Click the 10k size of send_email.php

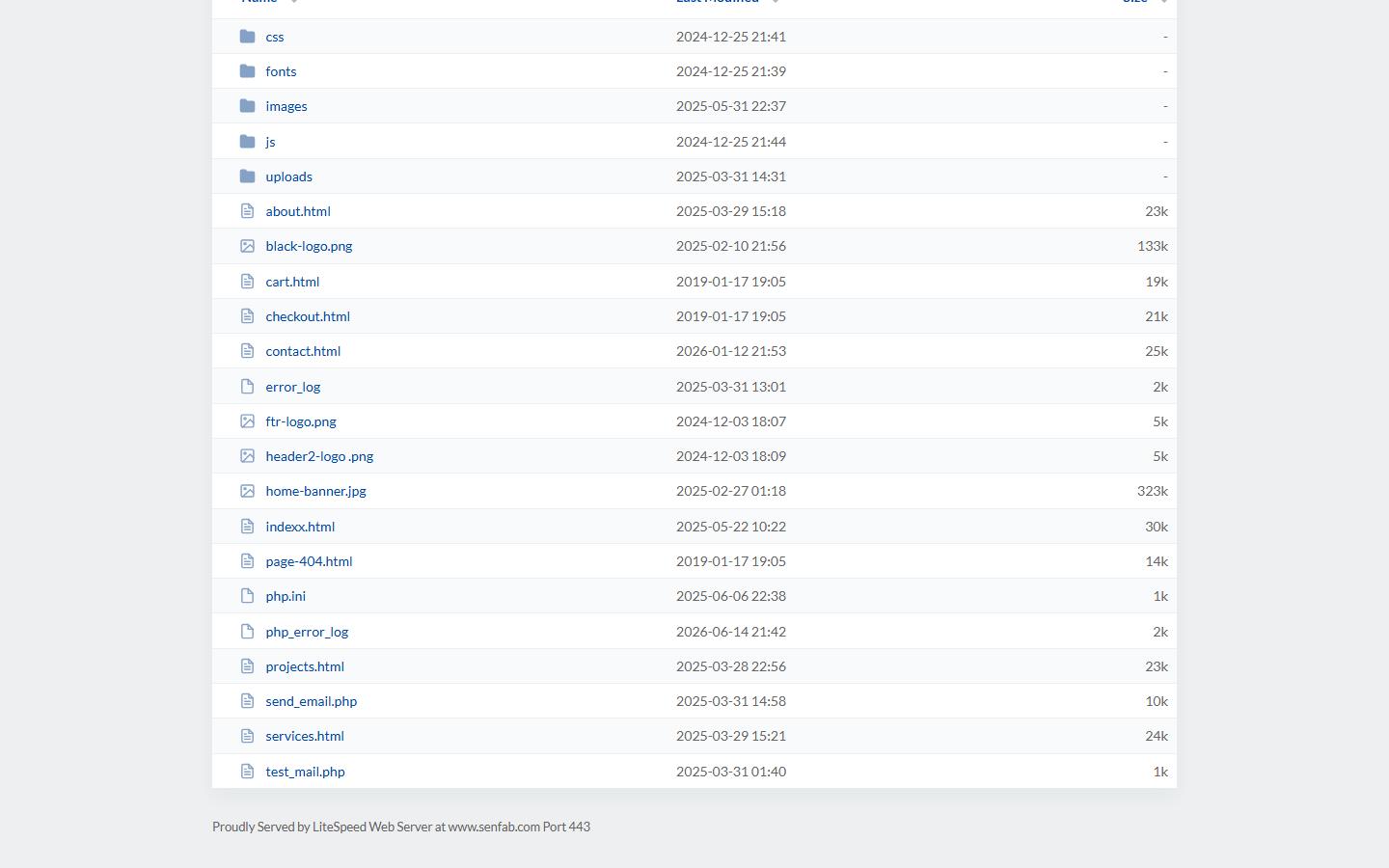1157,701
